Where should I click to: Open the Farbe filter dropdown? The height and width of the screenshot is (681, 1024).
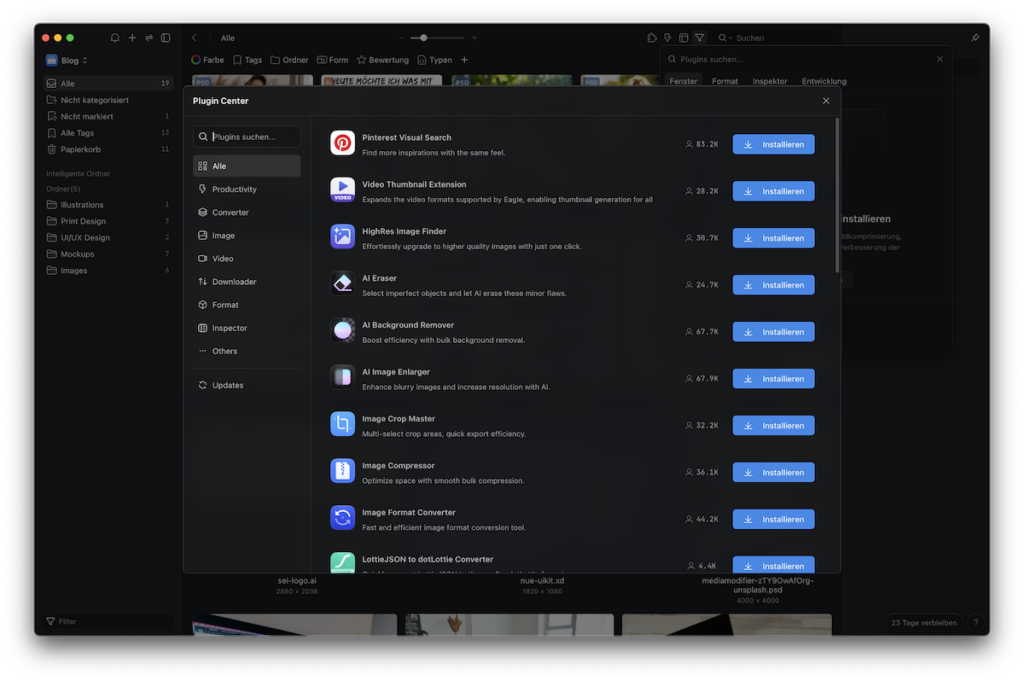(x=208, y=60)
